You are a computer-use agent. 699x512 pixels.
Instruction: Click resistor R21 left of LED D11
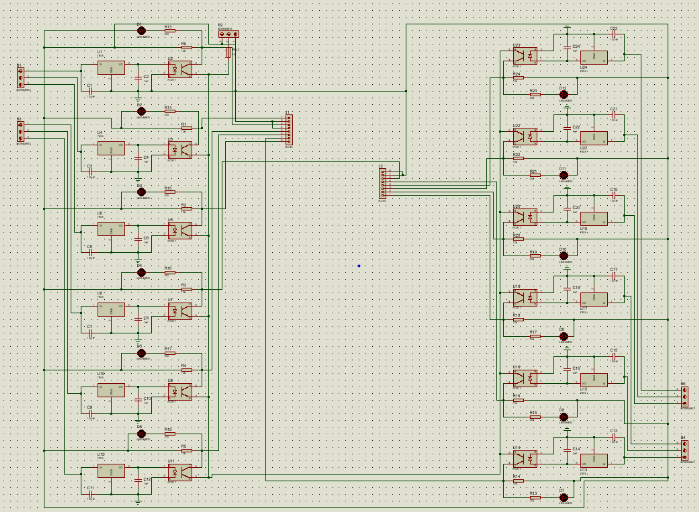(535, 175)
